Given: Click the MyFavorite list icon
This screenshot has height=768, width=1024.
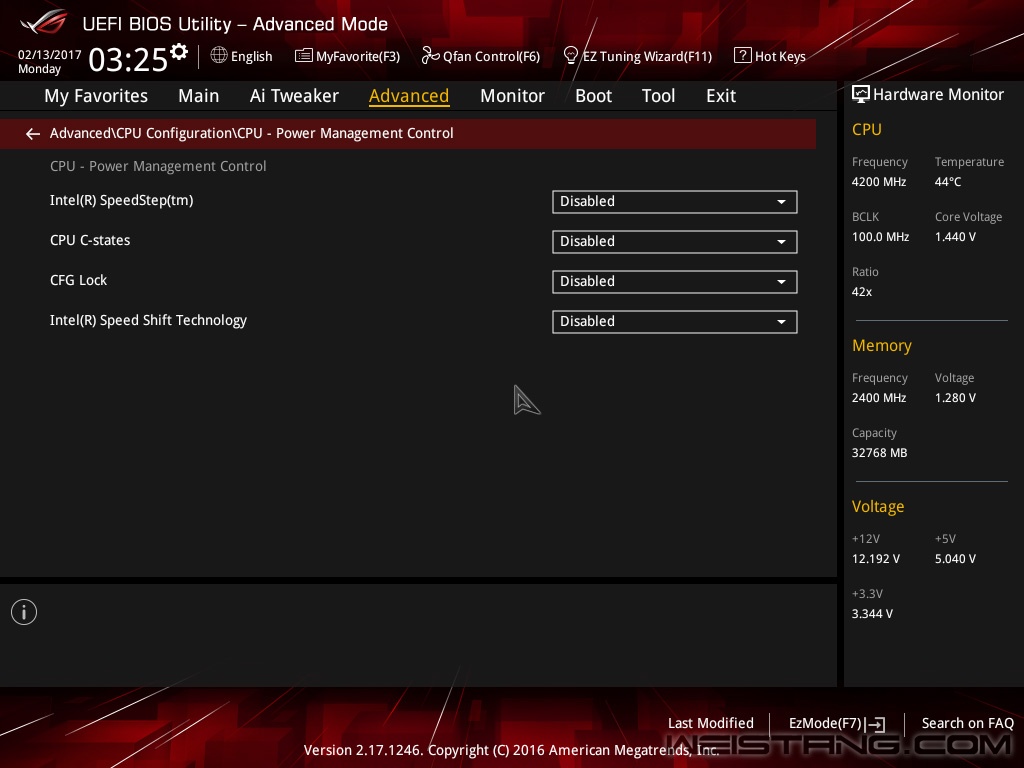Looking at the screenshot, I should [x=304, y=56].
